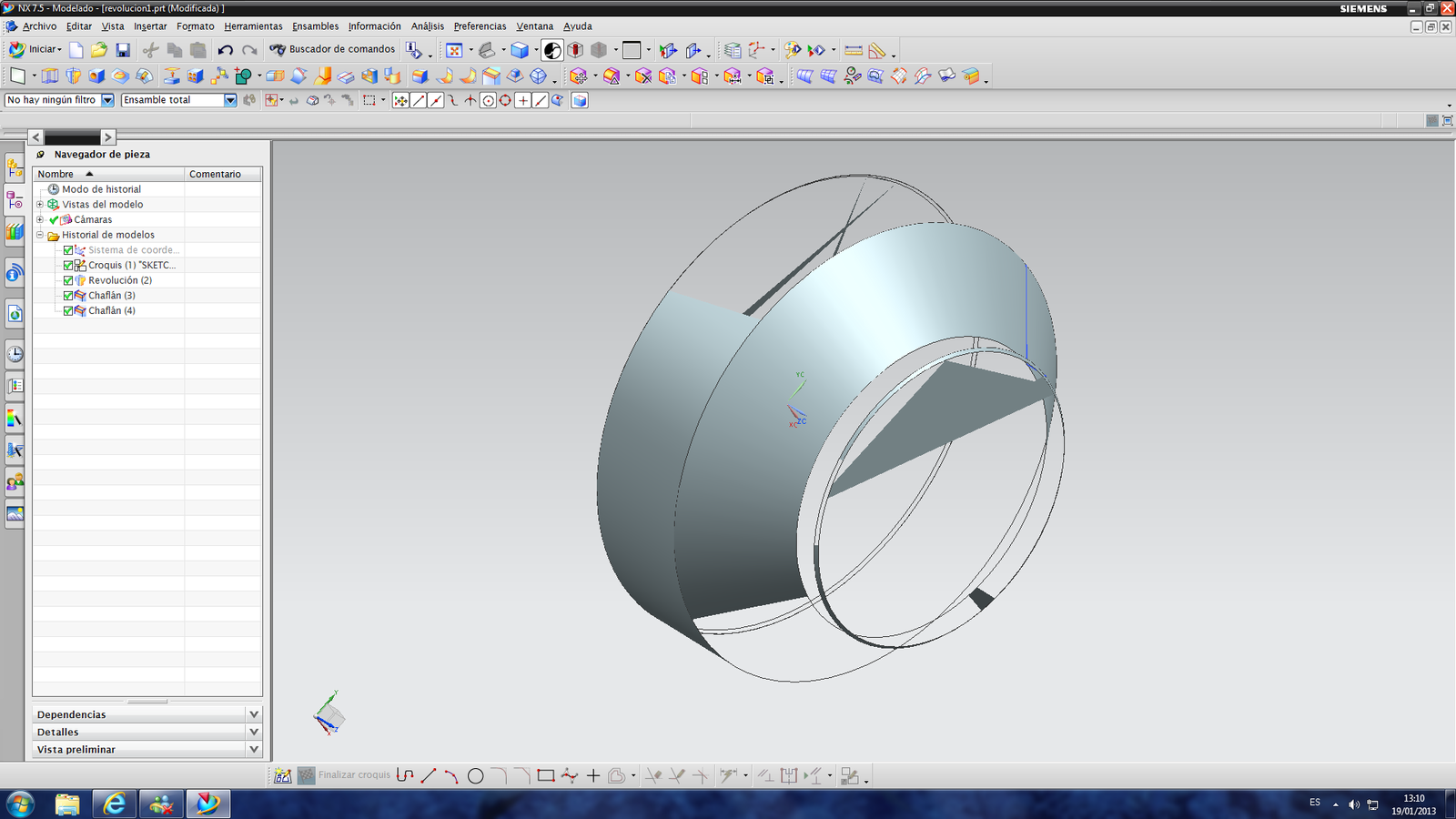The width and height of the screenshot is (1456, 819).
Task: Collapse the Historial de modelos node
Action: click(x=40, y=235)
